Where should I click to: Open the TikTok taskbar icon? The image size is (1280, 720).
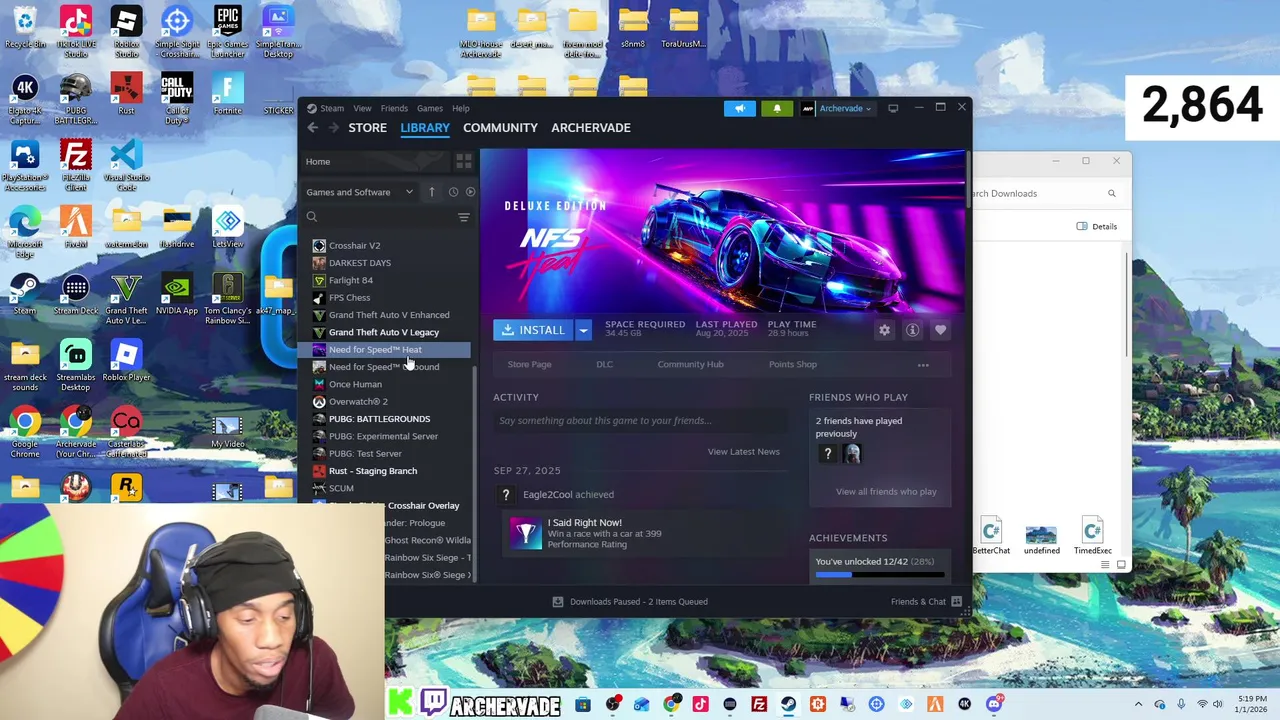pos(700,705)
